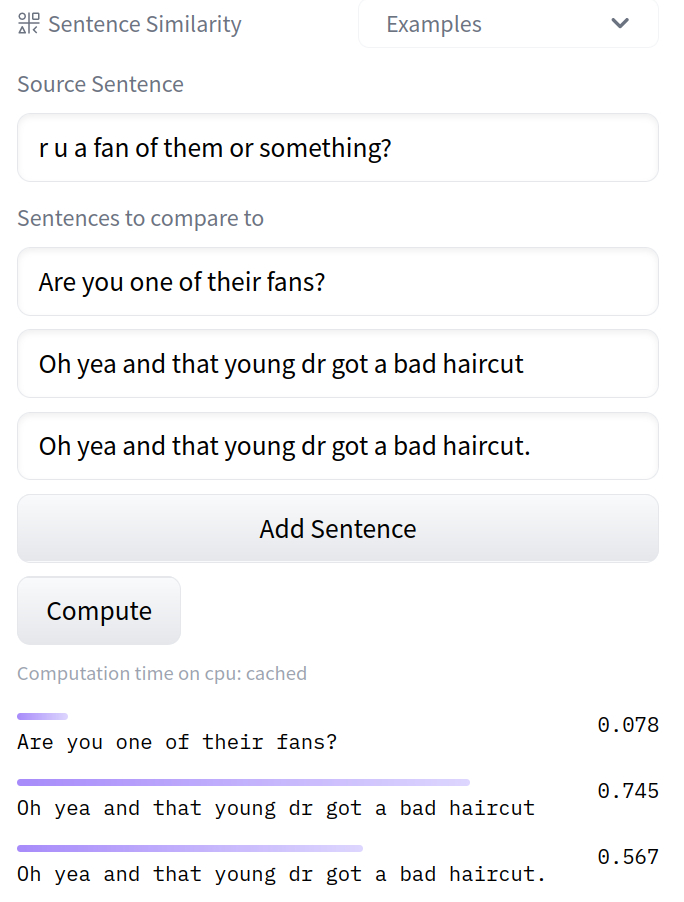Click the purple bar for score 0.567
684x902 pixels.
pyautogui.click(x=190, y=848)
